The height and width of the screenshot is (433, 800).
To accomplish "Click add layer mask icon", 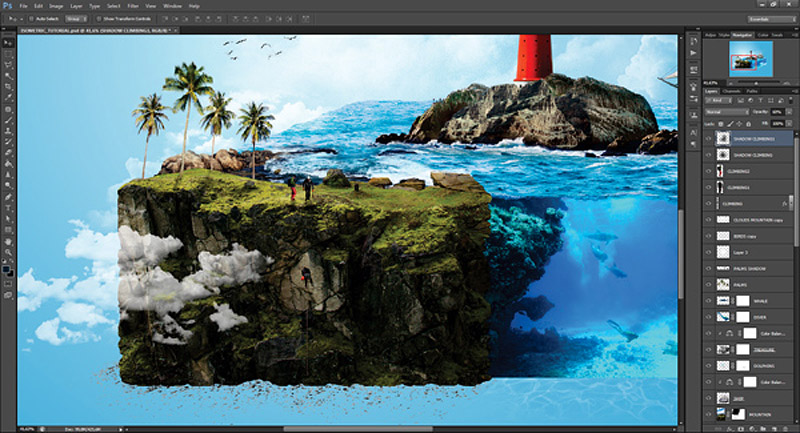I will pyautogui.click(x=741, y=428).
